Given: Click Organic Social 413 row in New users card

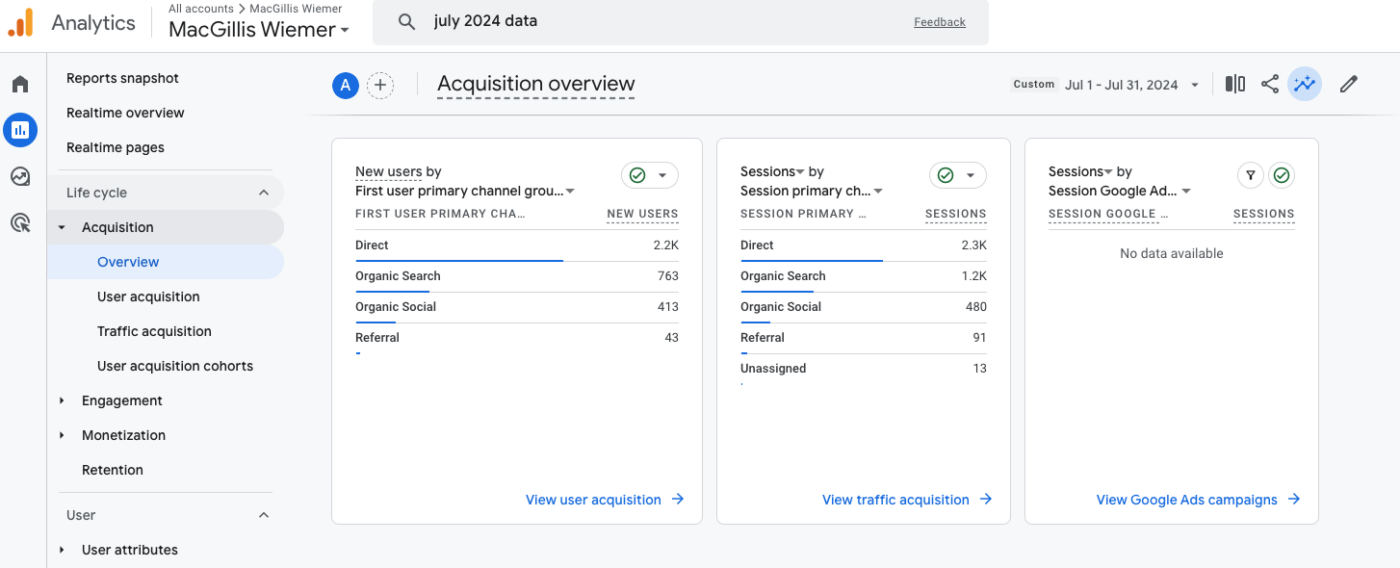Looking at the screenshot, I should tap(517, 308).
